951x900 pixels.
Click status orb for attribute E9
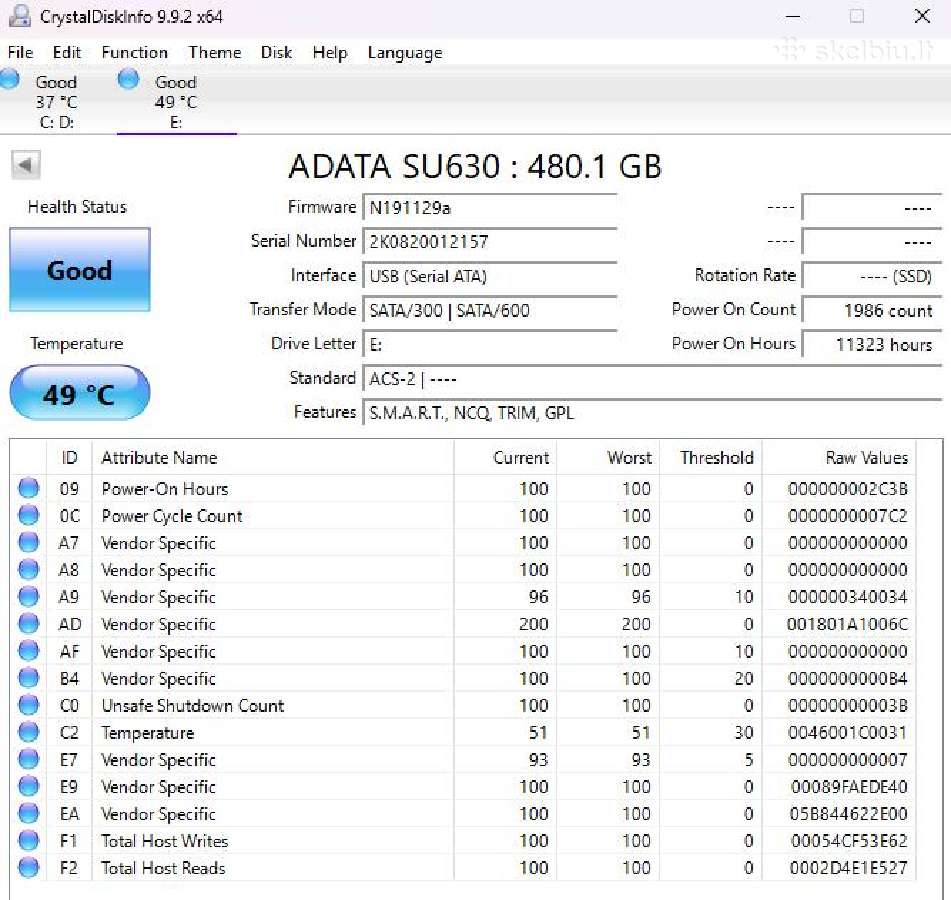tap(29, 786)
